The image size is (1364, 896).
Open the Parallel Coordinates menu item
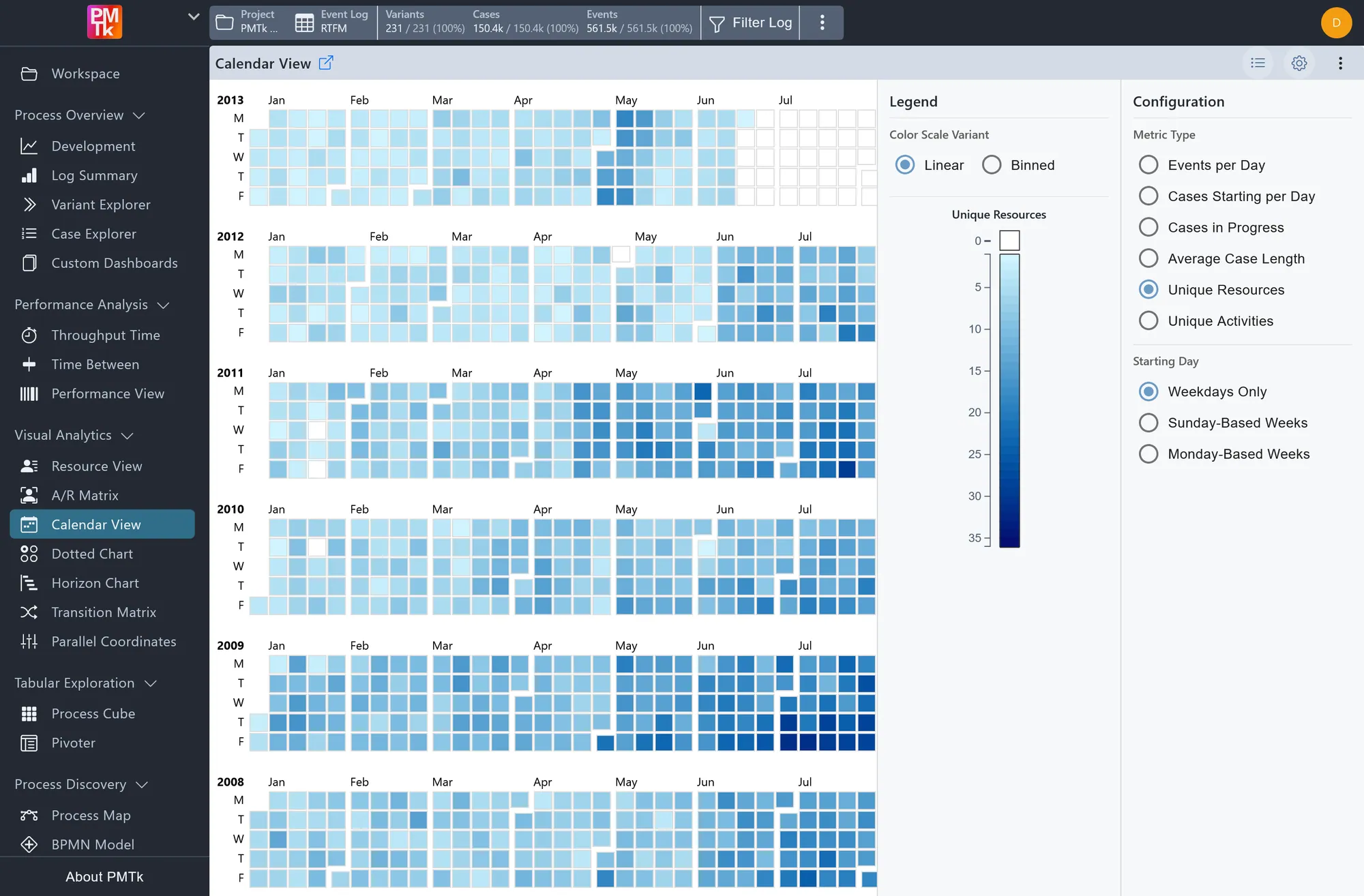tap(102, 642)
